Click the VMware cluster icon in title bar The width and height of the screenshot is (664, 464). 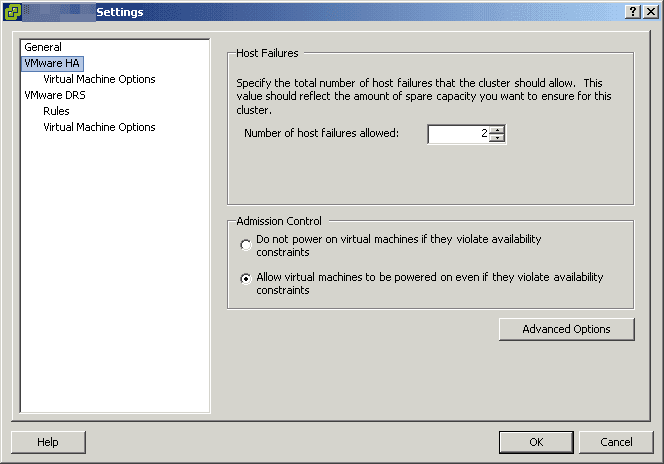click(12, 12)
